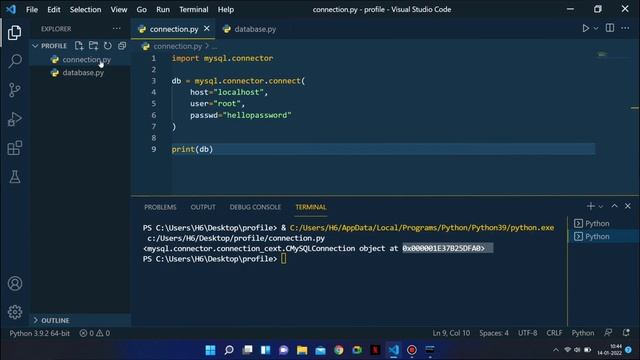Open Google Chrome from the taskbar
This screenshot has width=640, height=360.
[339, 350]
